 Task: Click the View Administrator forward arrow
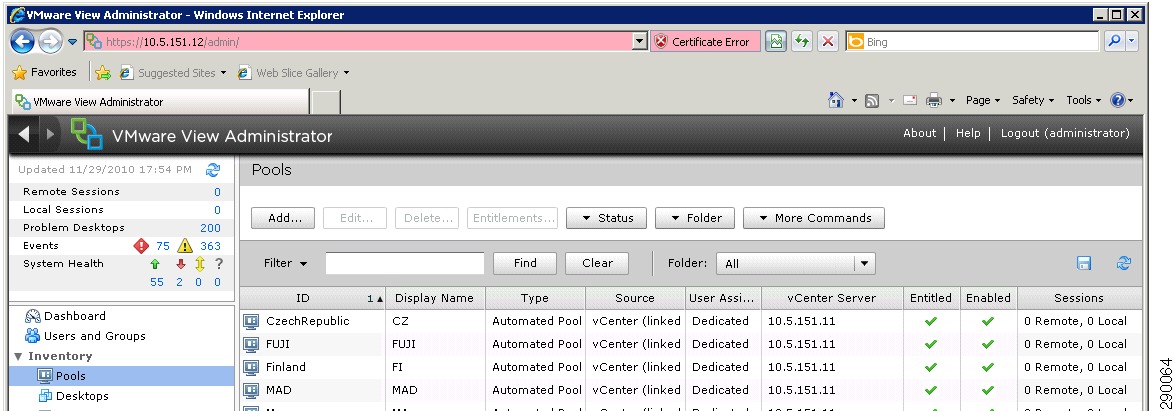pyautogui.click(x=50, y=134)
